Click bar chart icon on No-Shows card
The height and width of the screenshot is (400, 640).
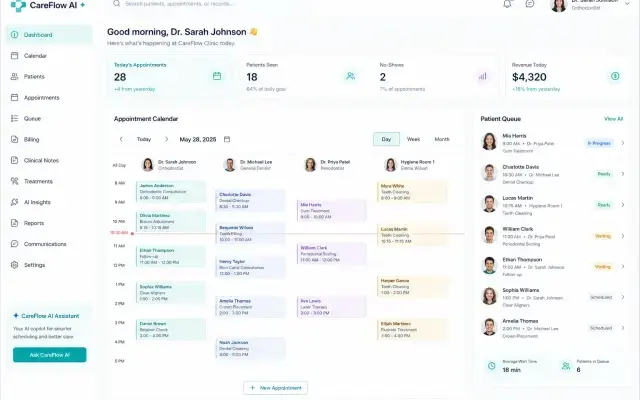click(482, 76)
